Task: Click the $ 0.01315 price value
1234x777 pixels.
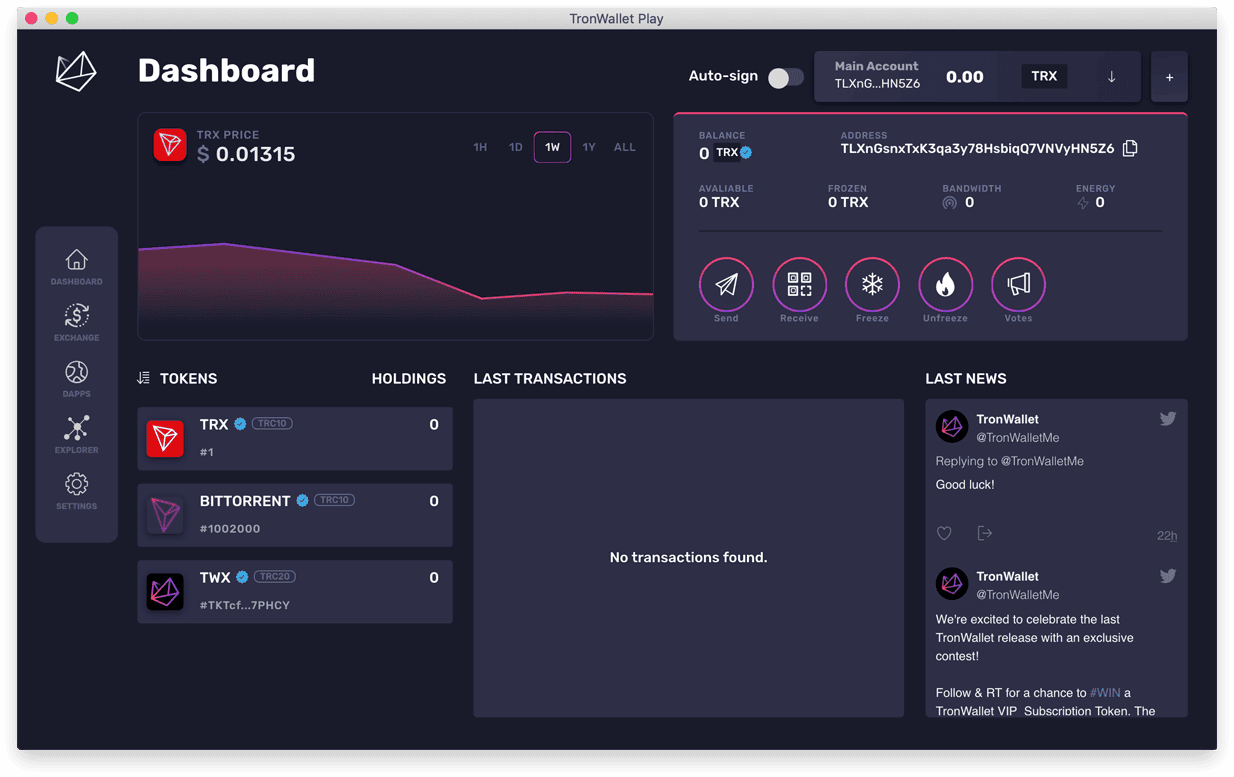Action: click(246, 154)
